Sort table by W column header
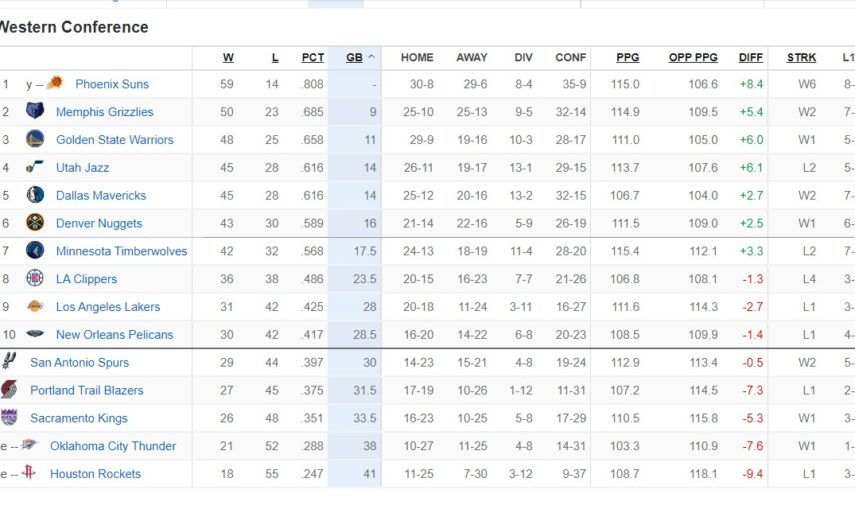The image size is (855, 513). point(228,58)
